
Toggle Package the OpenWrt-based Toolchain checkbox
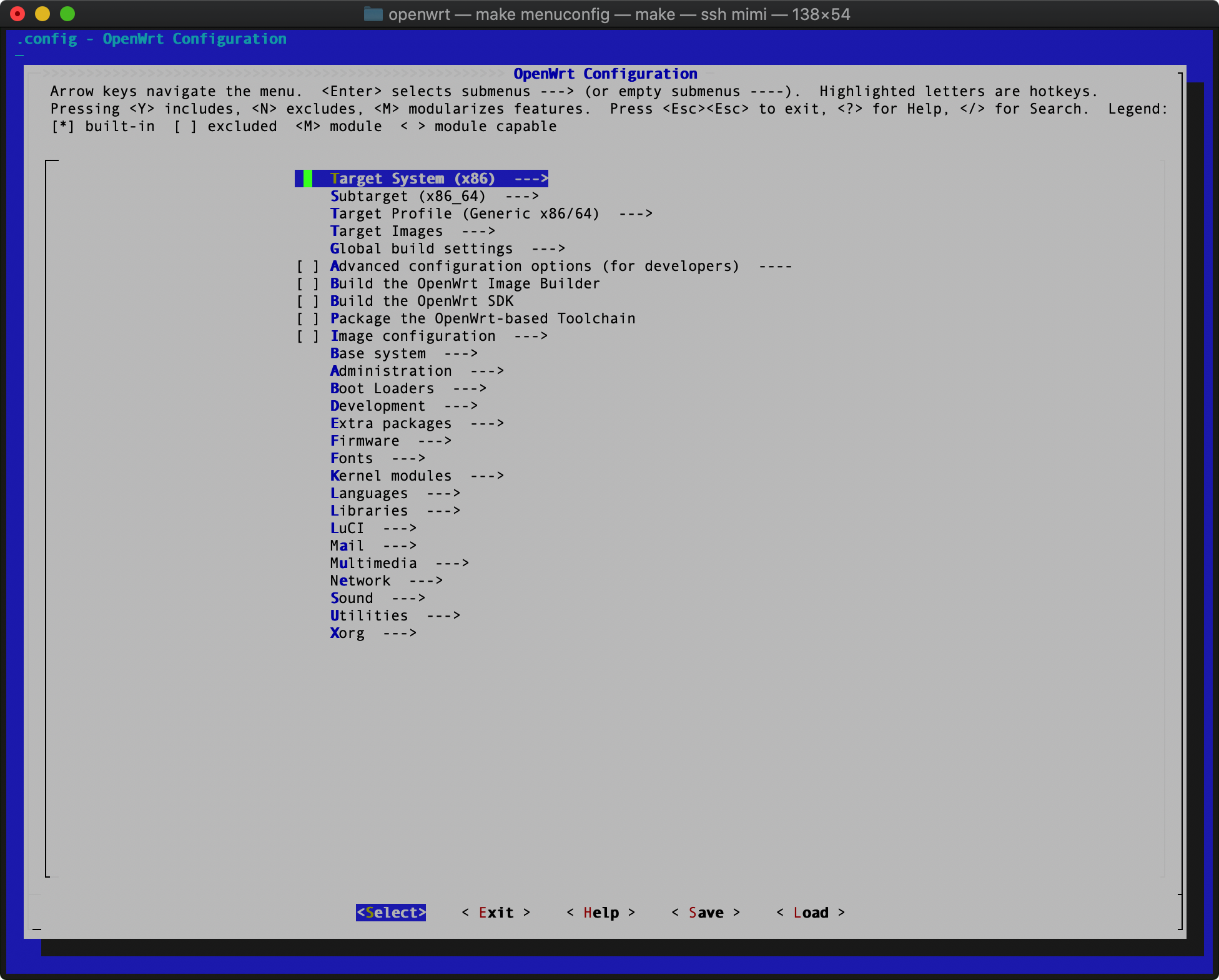[307, 318]
